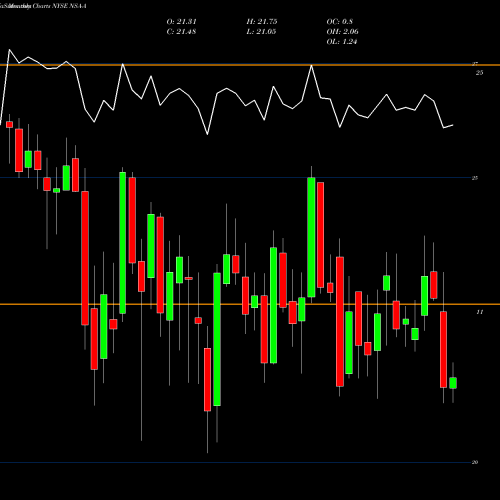
Task: Click the close price value C: 21.48
Action: point(181,32)
